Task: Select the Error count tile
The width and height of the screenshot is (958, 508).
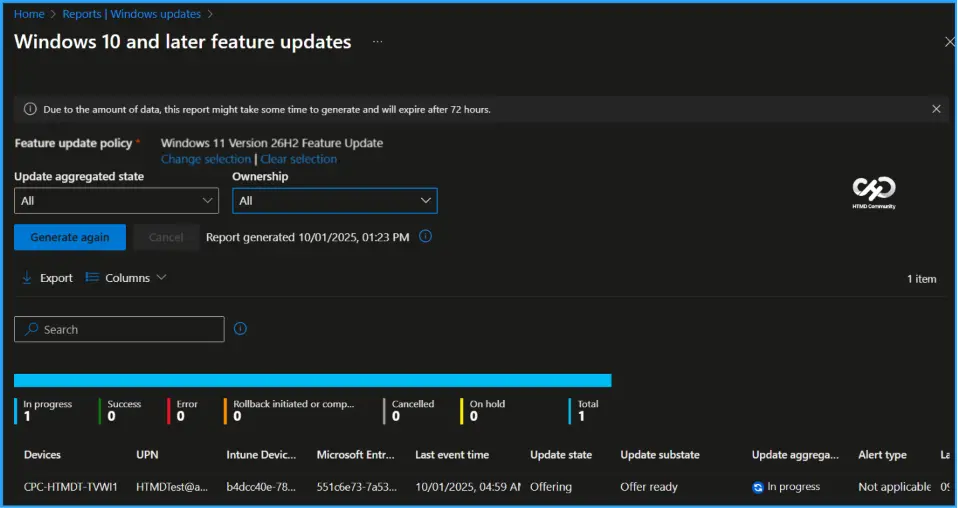Action: tap(183, 410)
